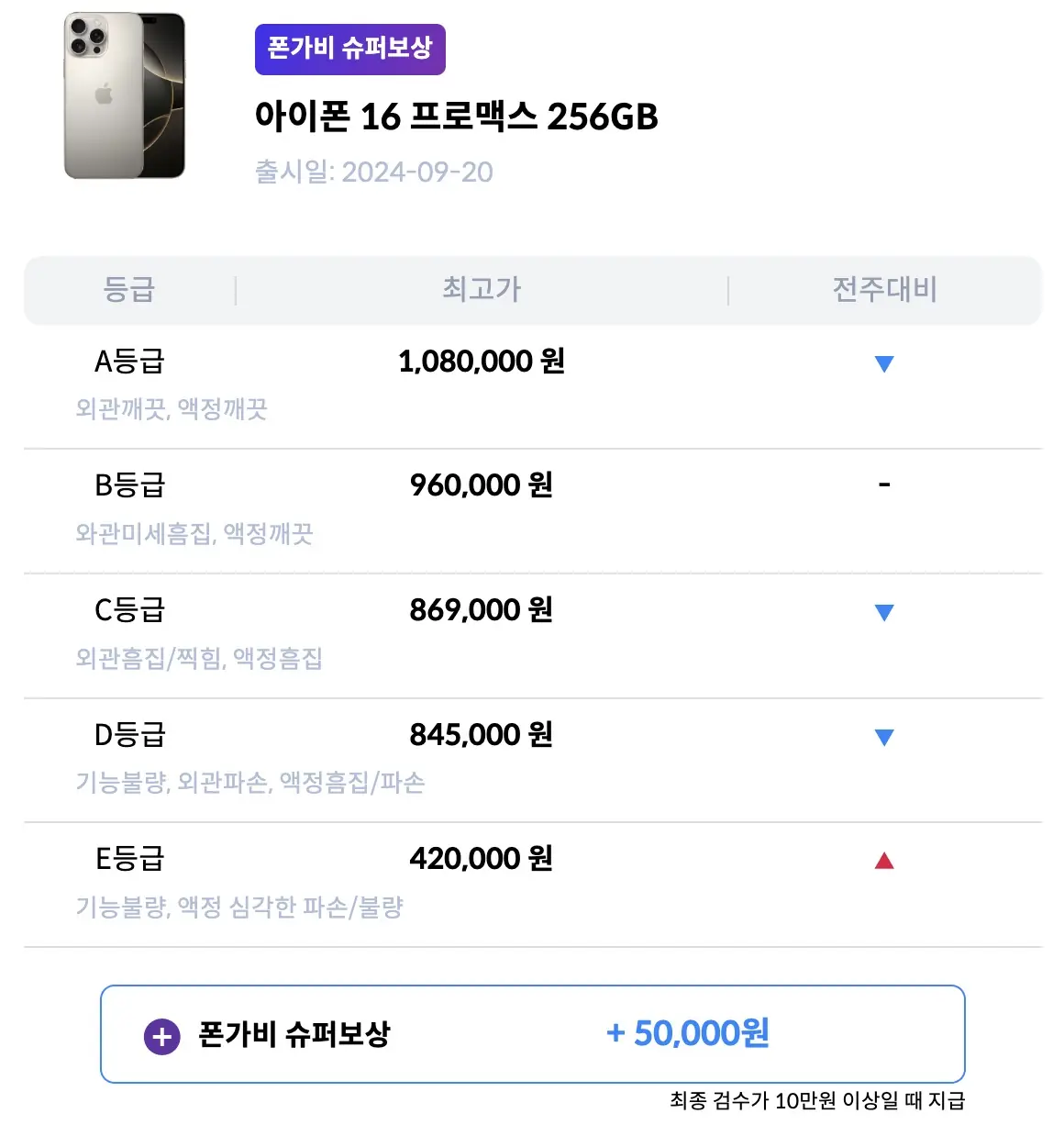Click the 아이폰 16 프로맥스 256GB title
Viewport: 1064px width, 1147px height.
click(457, 117)
